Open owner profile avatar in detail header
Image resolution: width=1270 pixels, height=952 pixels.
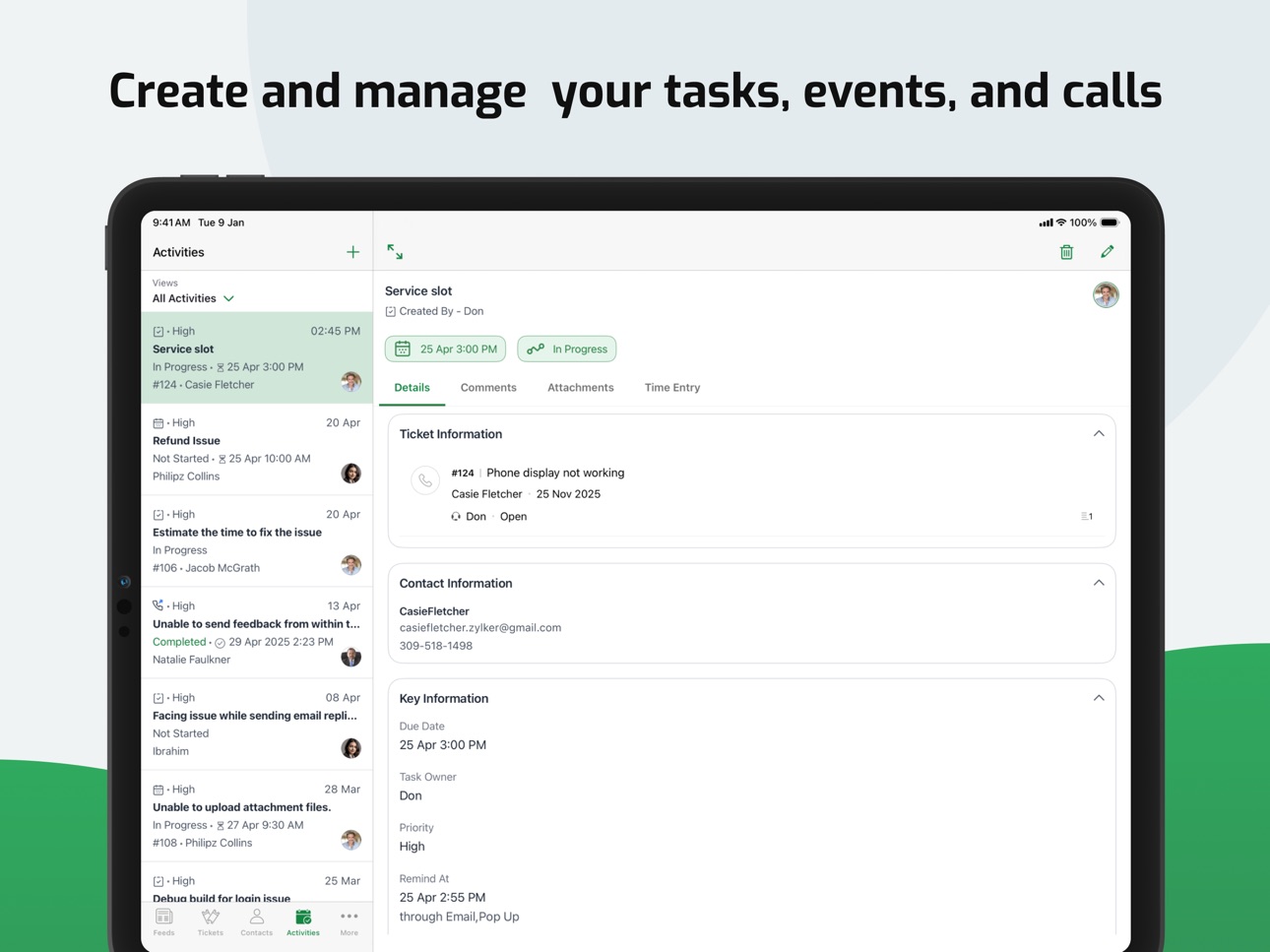pyautogui.click(x=1106, y=294)
